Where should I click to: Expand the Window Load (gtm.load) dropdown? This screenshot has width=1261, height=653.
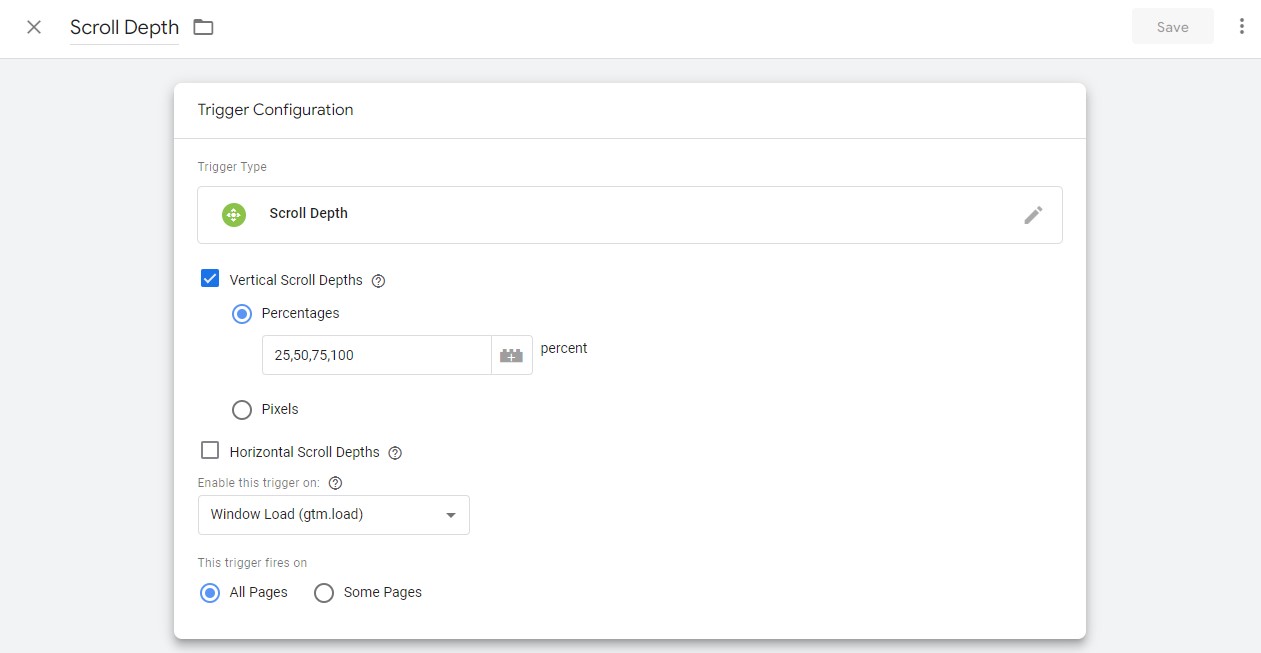click(333, 515)
